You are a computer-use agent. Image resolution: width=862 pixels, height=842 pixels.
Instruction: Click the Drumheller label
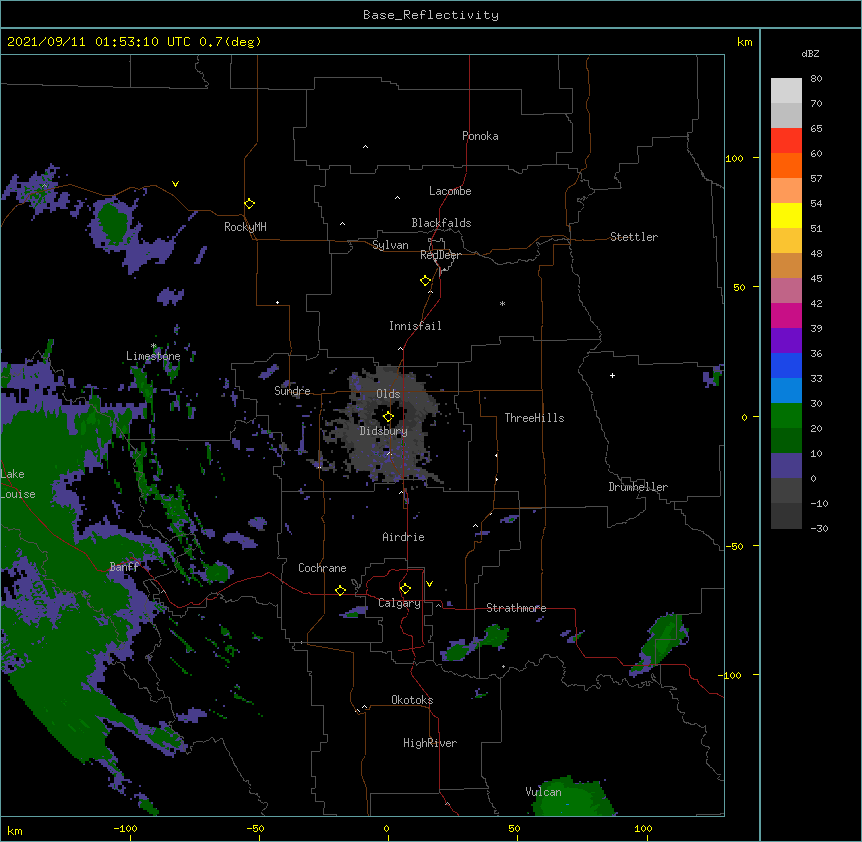[x=638, y=487]
